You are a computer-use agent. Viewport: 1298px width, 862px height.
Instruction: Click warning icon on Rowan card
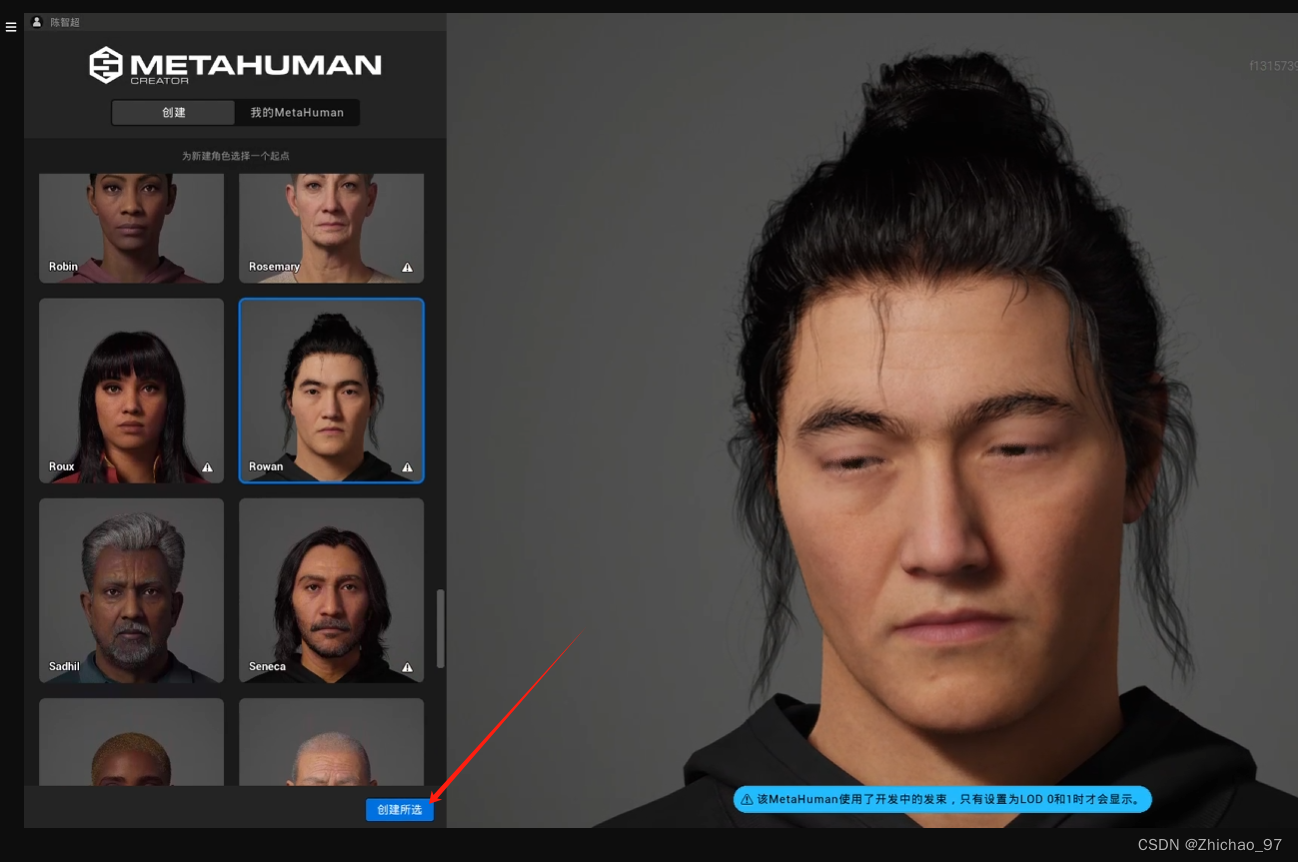(407, 467)
